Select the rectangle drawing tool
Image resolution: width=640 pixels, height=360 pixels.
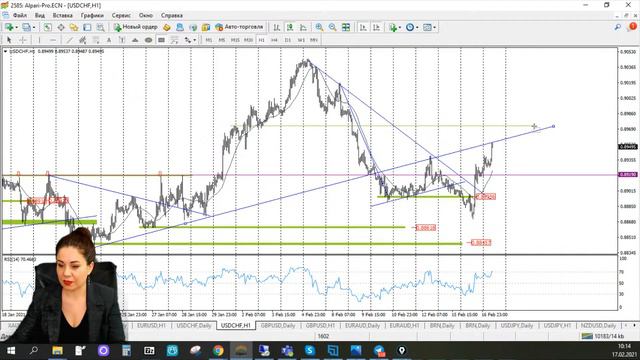point(161,40)
